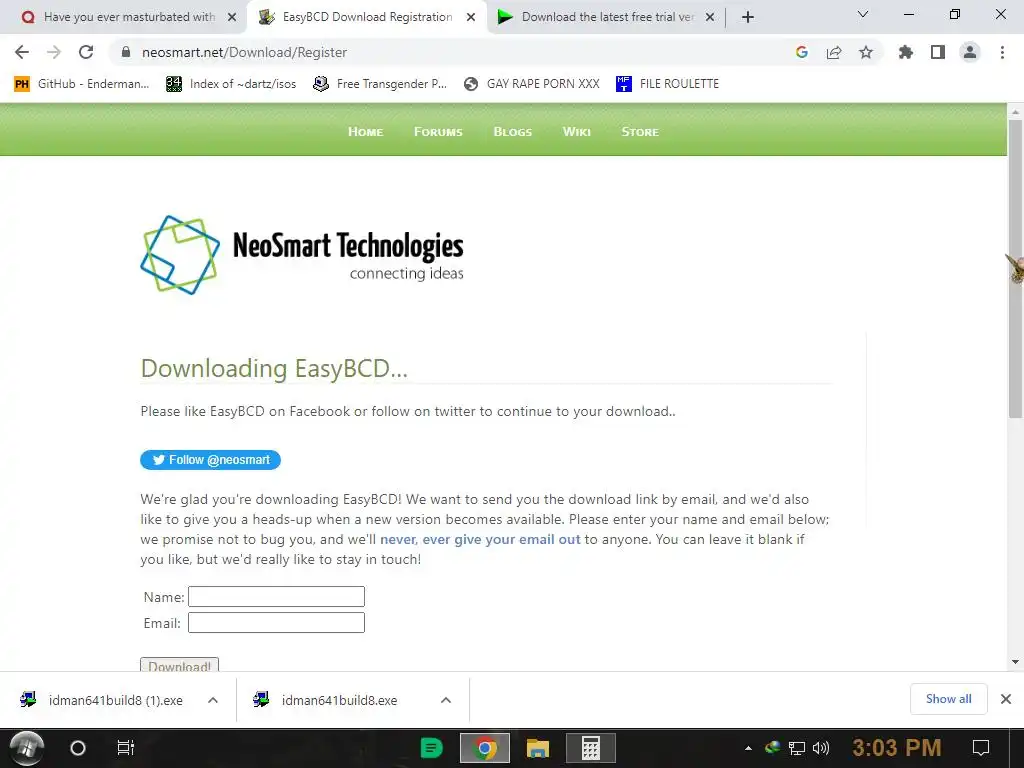Screen dimensions: 1024x768
Task: Open the Calculator taskbar icon
Action: pyautogui.click(x=590, y=748)
